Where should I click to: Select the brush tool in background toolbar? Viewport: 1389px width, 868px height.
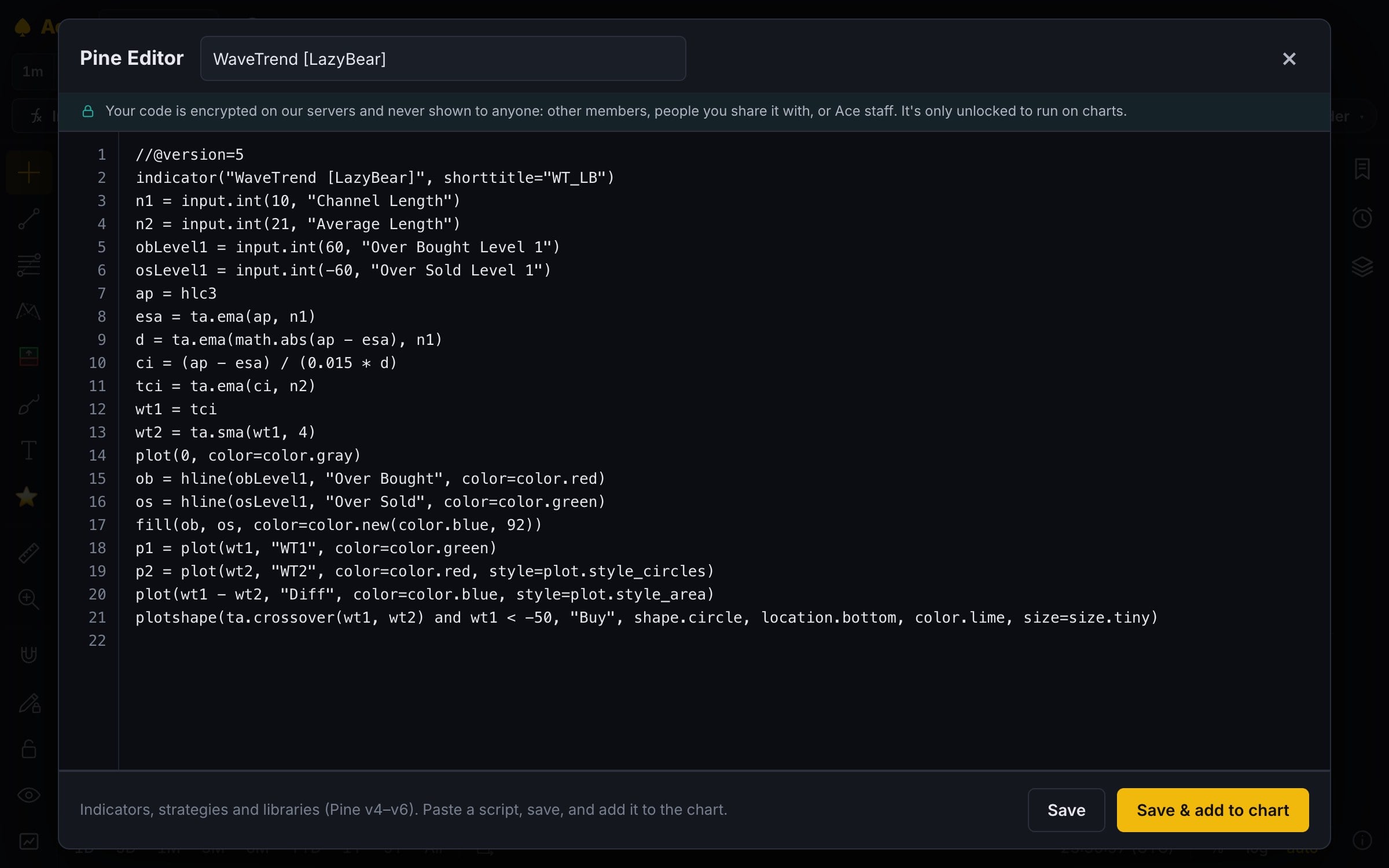point(28,404)
